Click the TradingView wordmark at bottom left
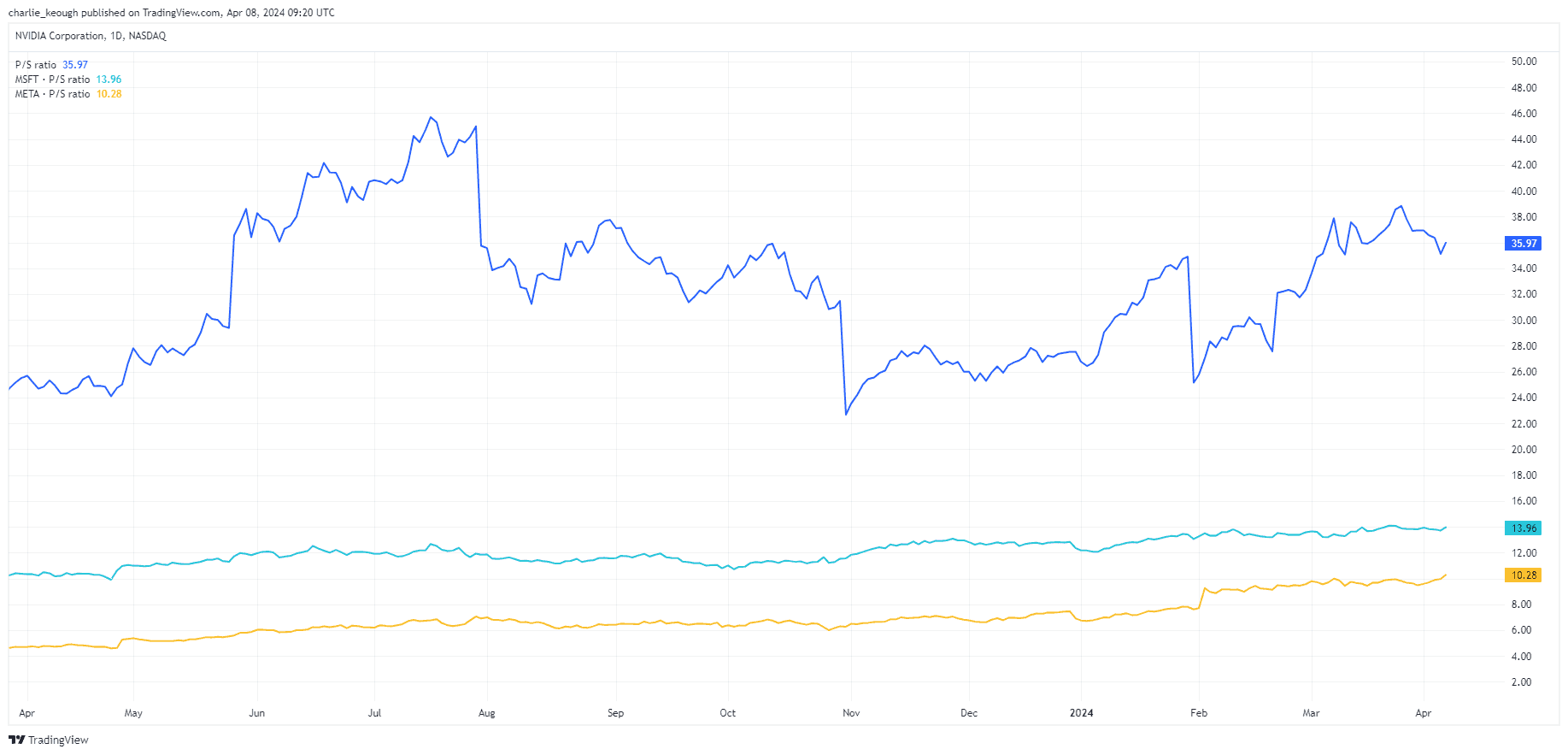 click(58, 740)
